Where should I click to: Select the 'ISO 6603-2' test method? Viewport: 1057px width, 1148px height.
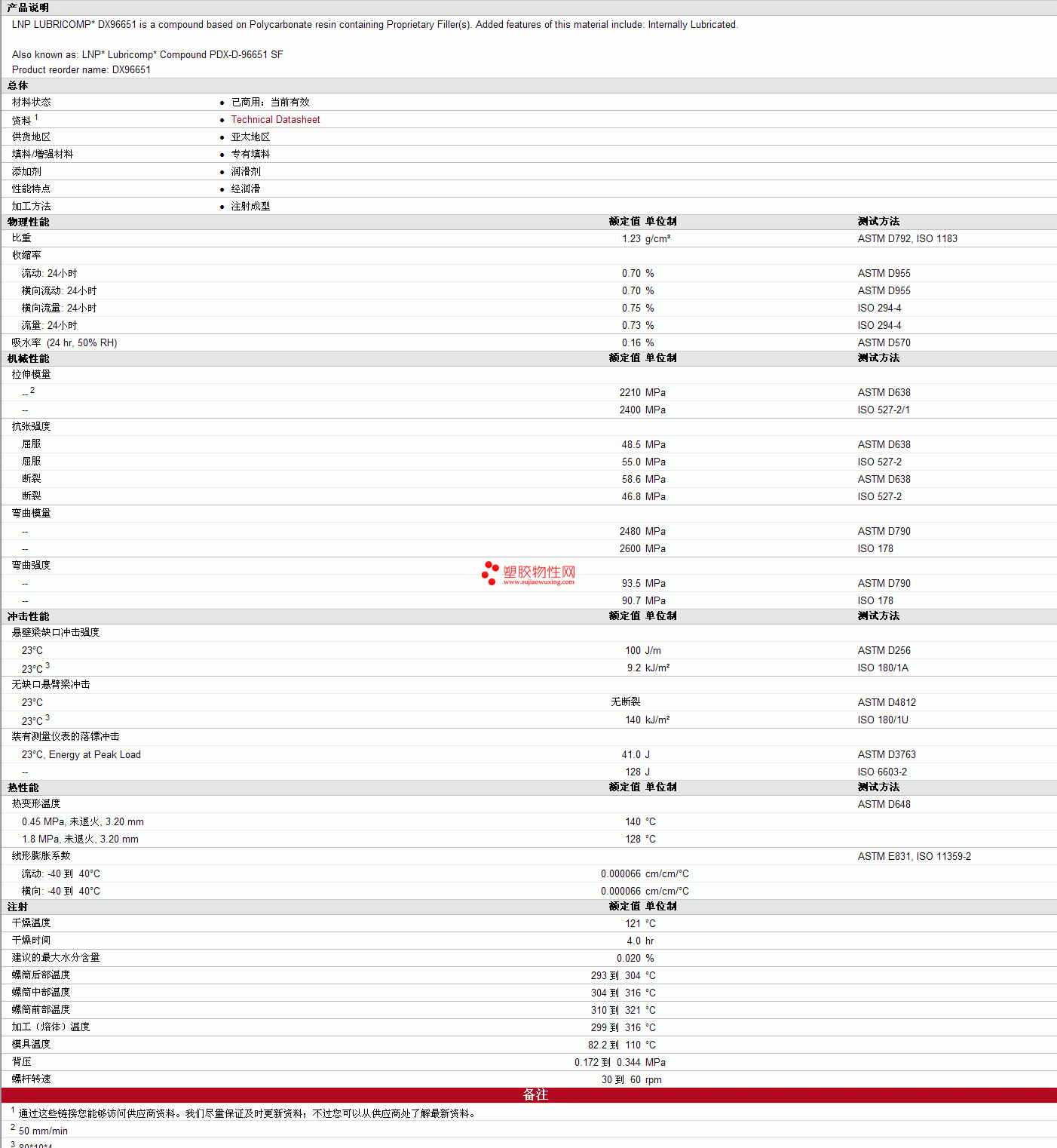click(x=882, y=772)
